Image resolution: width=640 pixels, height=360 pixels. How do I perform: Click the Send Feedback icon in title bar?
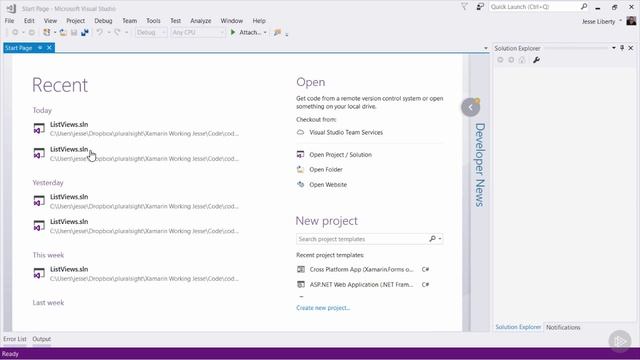pos(480,7)
